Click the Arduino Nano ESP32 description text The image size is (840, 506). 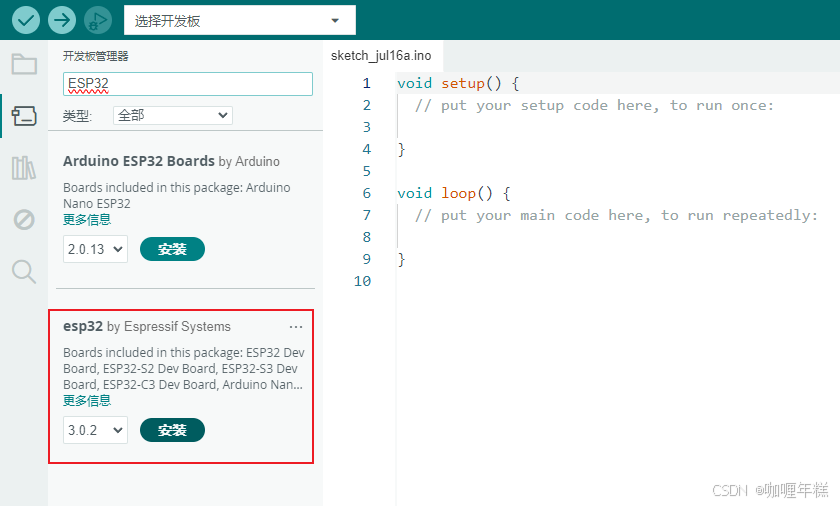click(x=177, y=195)
